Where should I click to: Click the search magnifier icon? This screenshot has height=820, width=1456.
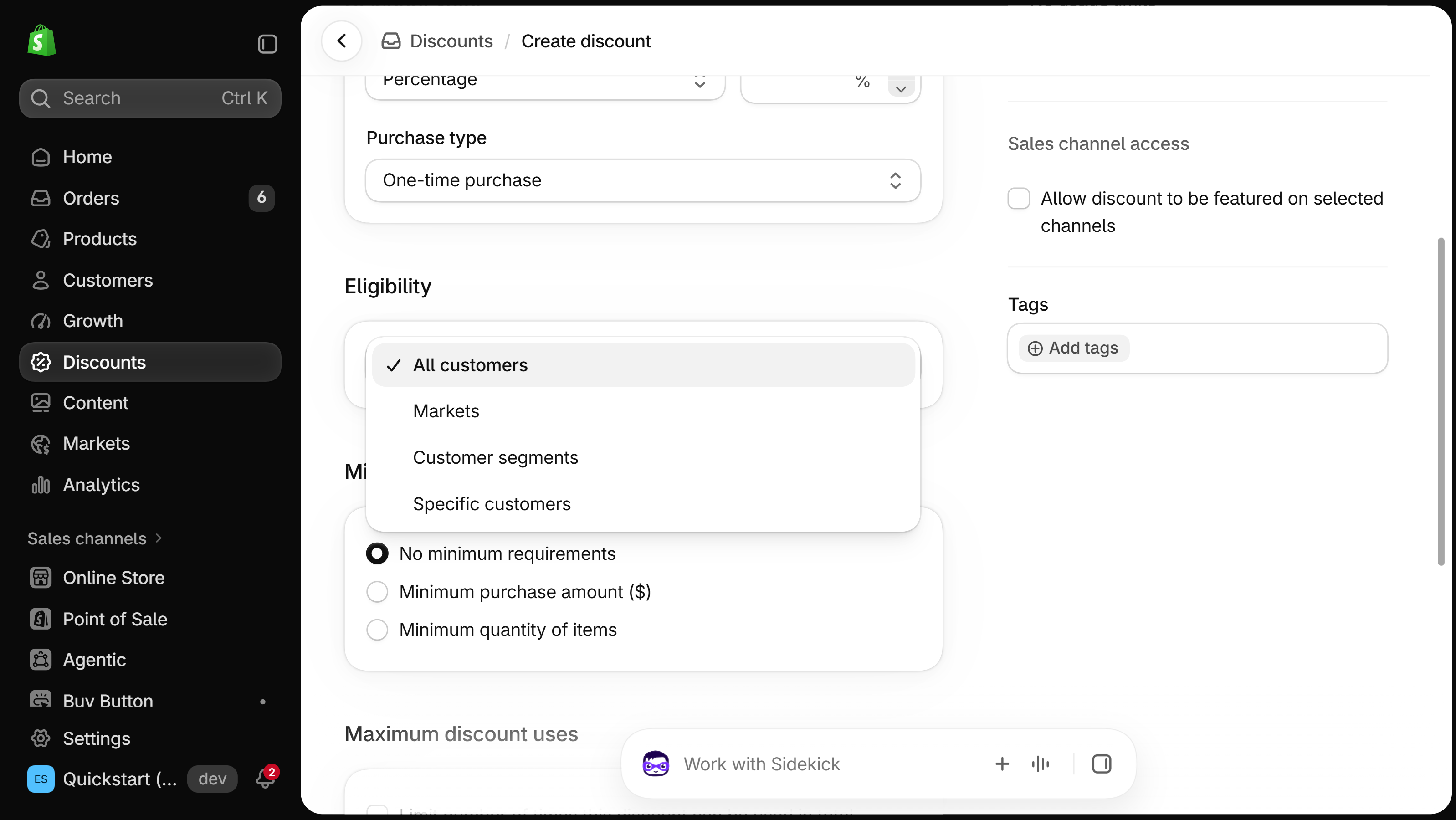pos(41,98)
